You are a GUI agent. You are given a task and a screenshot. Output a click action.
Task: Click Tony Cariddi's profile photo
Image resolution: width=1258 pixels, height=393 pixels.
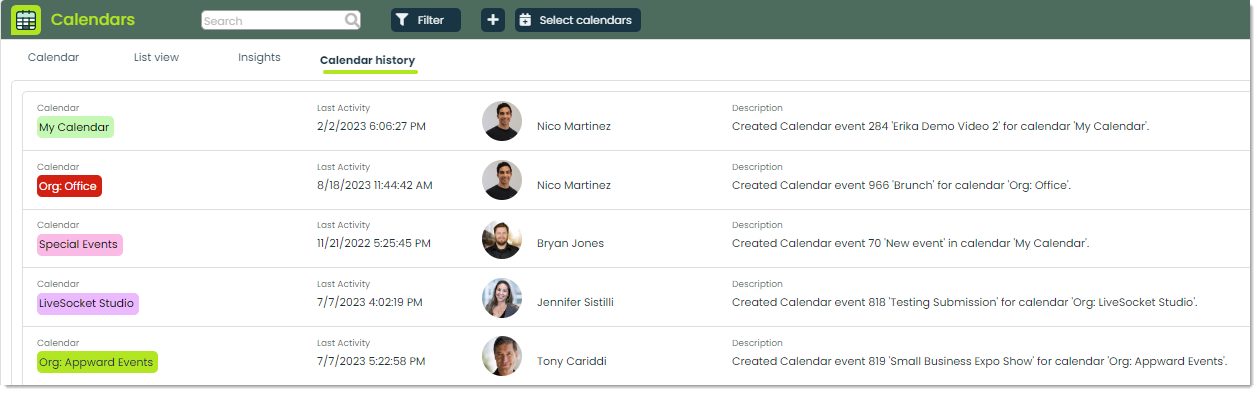(502, 356)
